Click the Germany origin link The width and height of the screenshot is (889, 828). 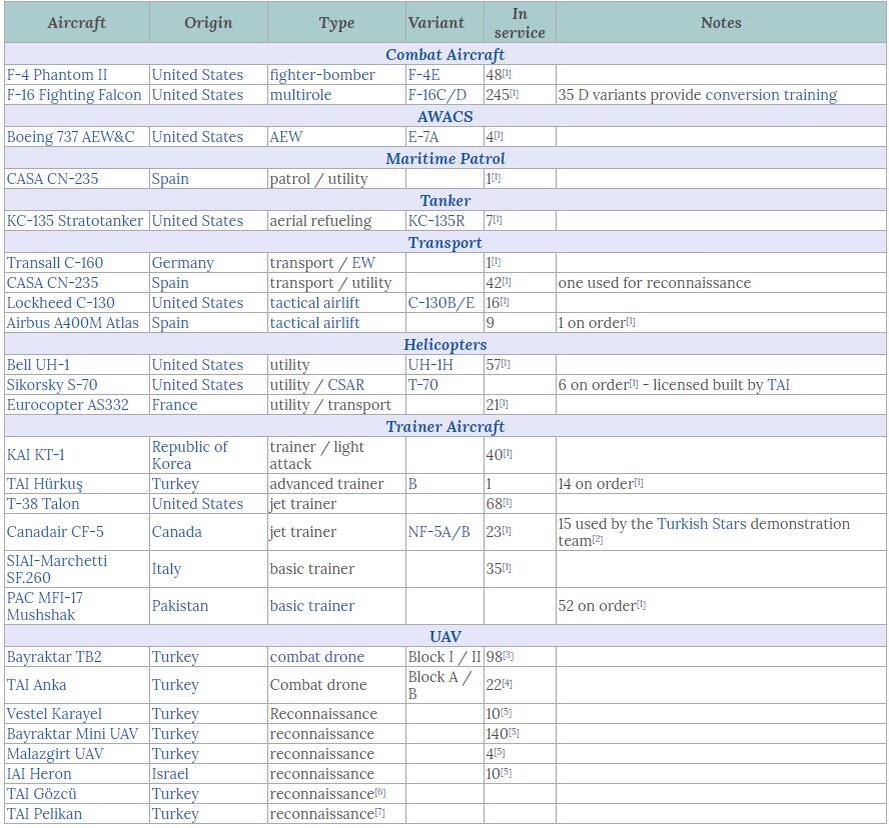click(183, 263)
